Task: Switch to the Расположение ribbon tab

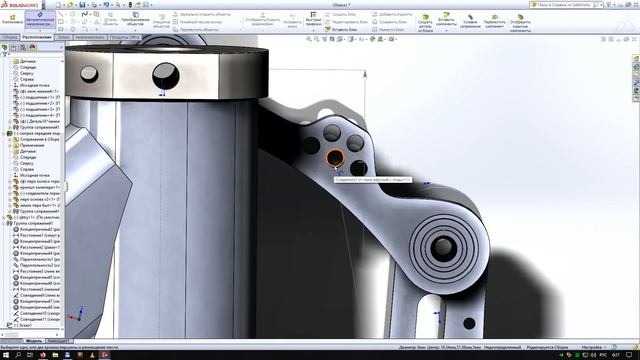Action: click(x=37, y=37)
